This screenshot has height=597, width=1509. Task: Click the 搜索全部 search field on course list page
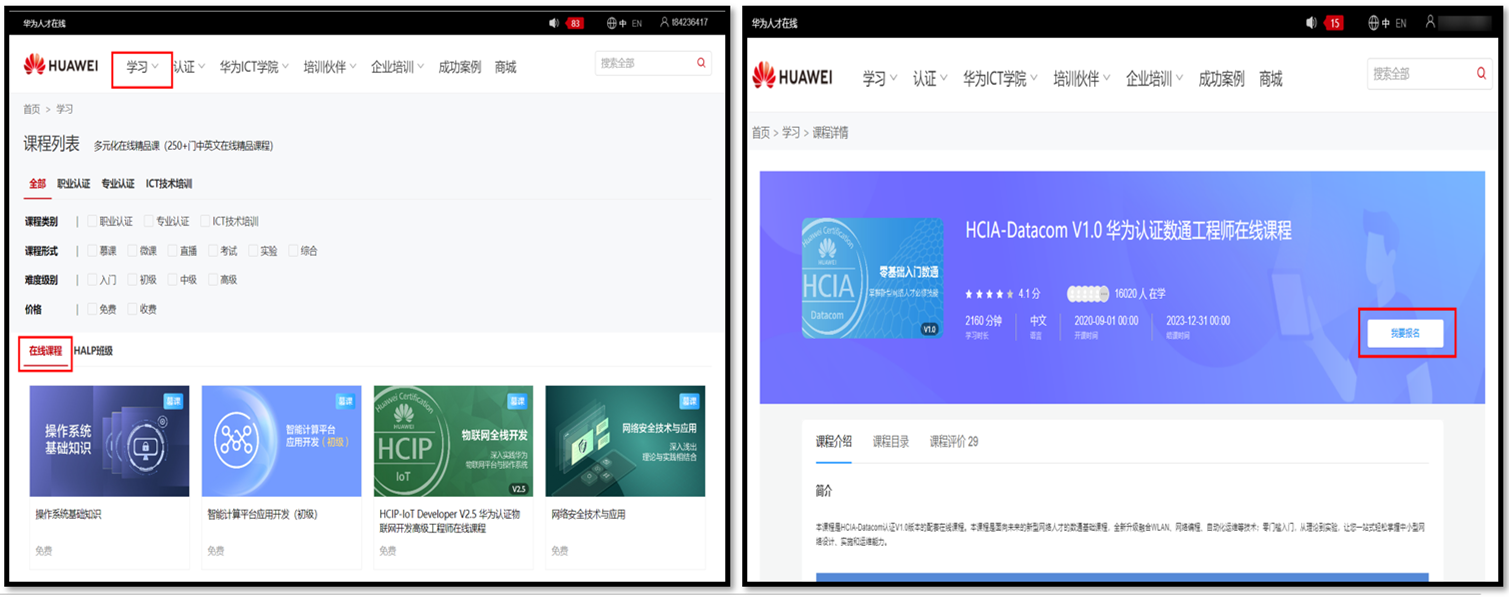coord(643,63)
